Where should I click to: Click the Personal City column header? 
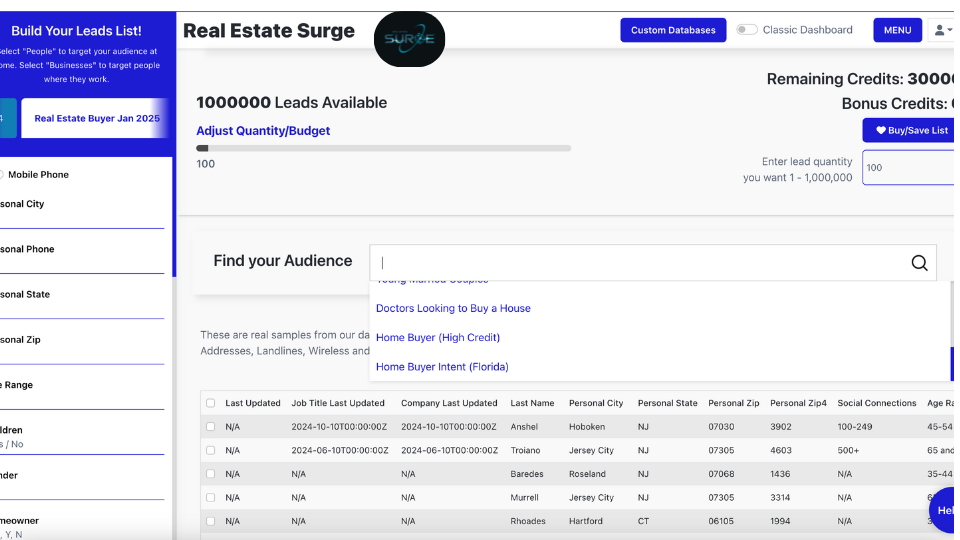pyautogui.click(x=596, y=403)
